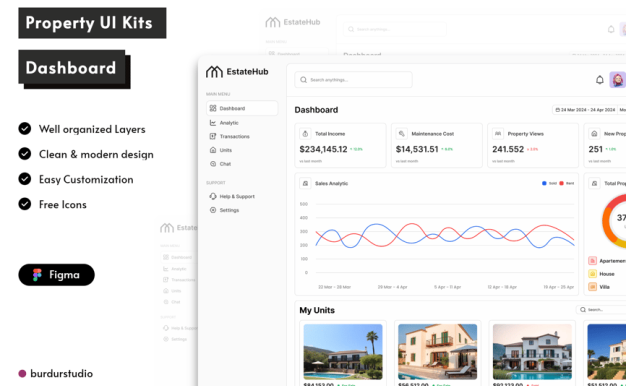Toggle the checkmark beside Well organized Layers
This screenshot has height=386, width=626.
(25, 129)
